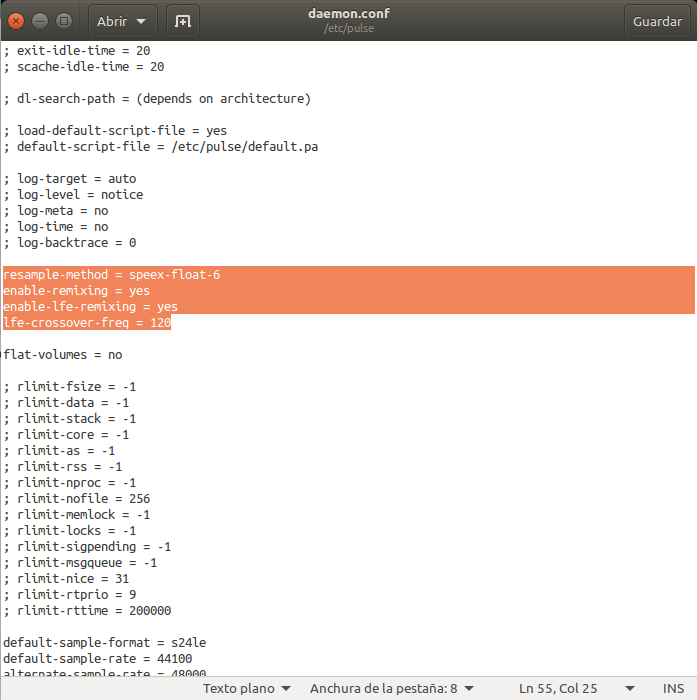Maximize the text editor window
This screenshot has height=700, width=697.
[64, 21]
